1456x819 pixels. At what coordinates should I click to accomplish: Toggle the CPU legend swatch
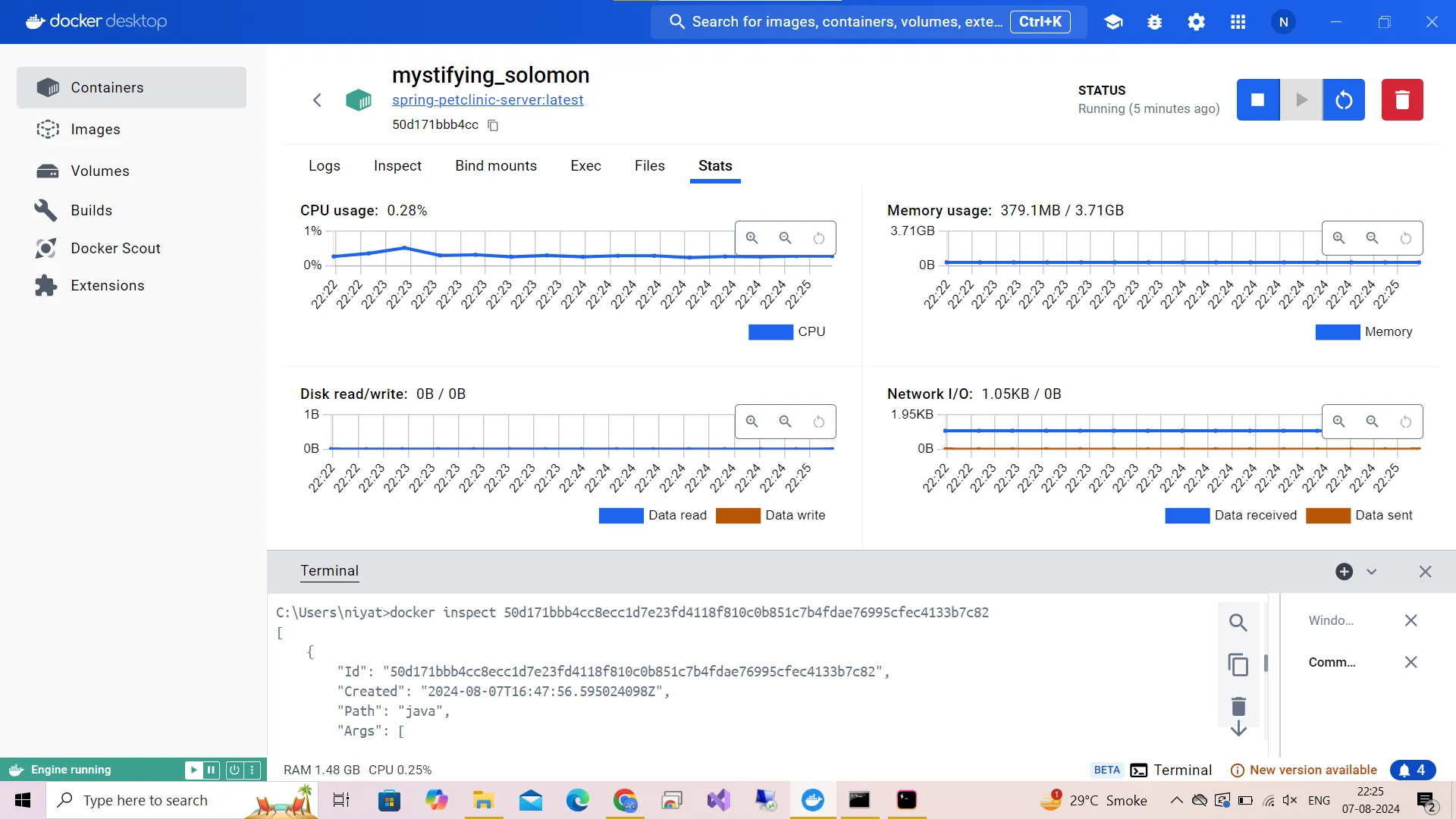[770, 332]
